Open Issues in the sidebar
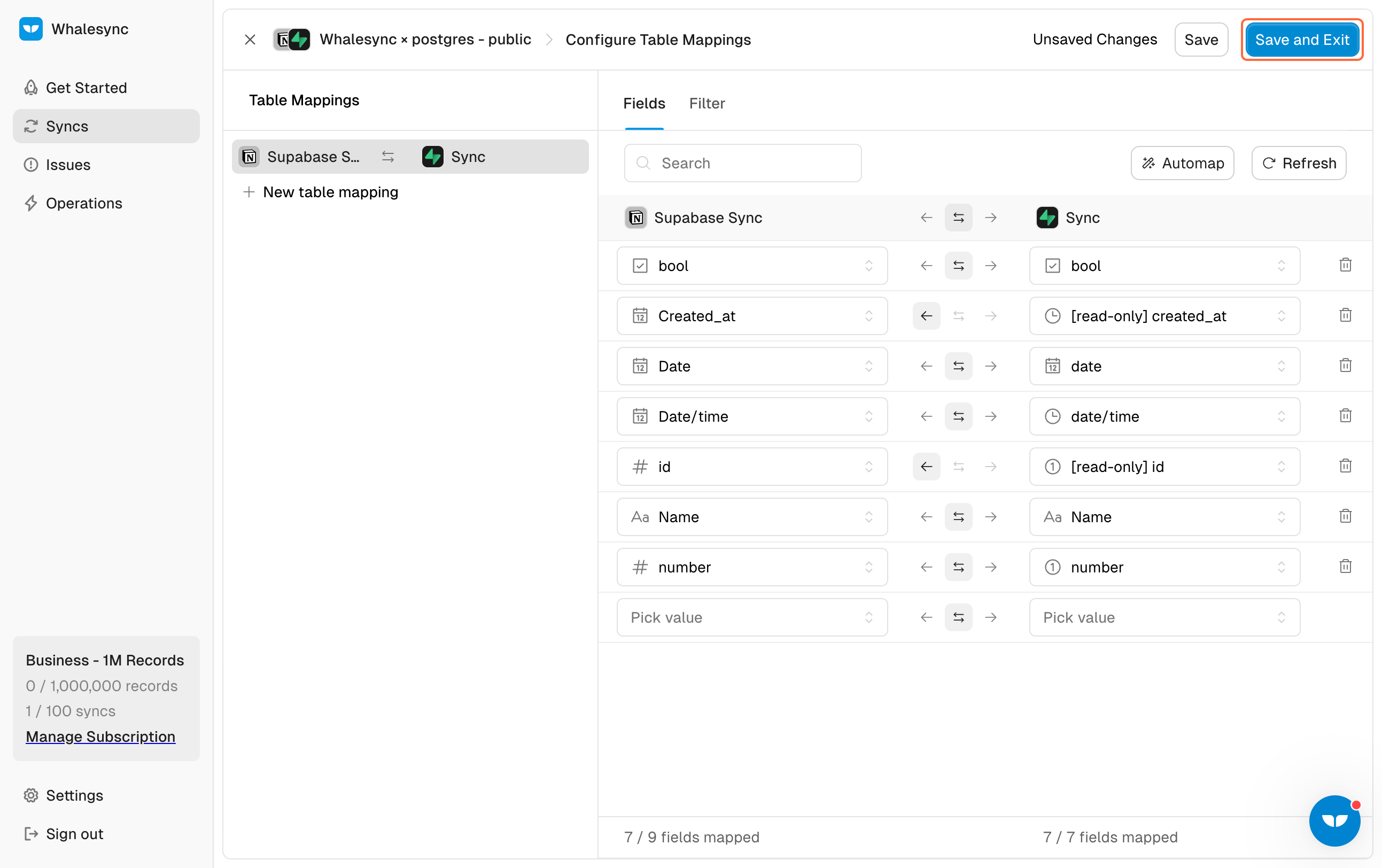The image size is (1382, 868). point(68,165)
